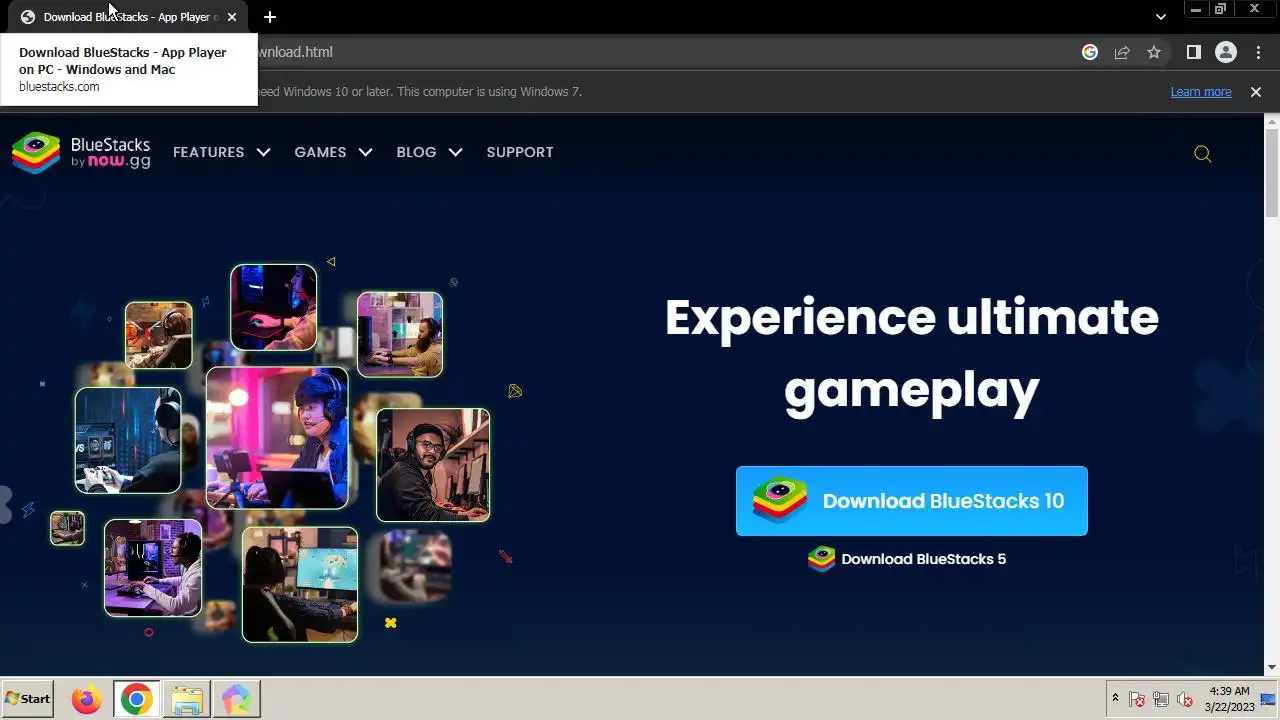
Task: Click the Action Center flag tray icon
Action: coord(1137,699)
